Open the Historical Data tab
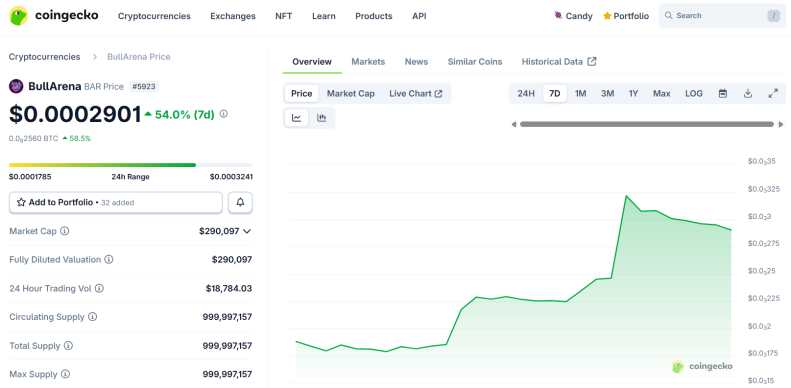791x388 pixels. (x=559, y=62)
